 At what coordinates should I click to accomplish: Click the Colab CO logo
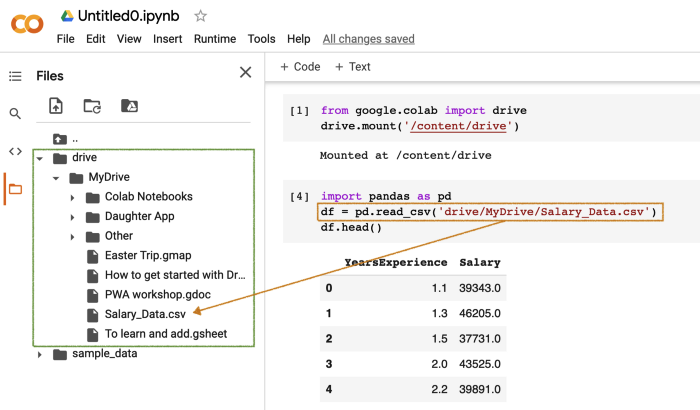pyautogui.click(x=27, y=24)
